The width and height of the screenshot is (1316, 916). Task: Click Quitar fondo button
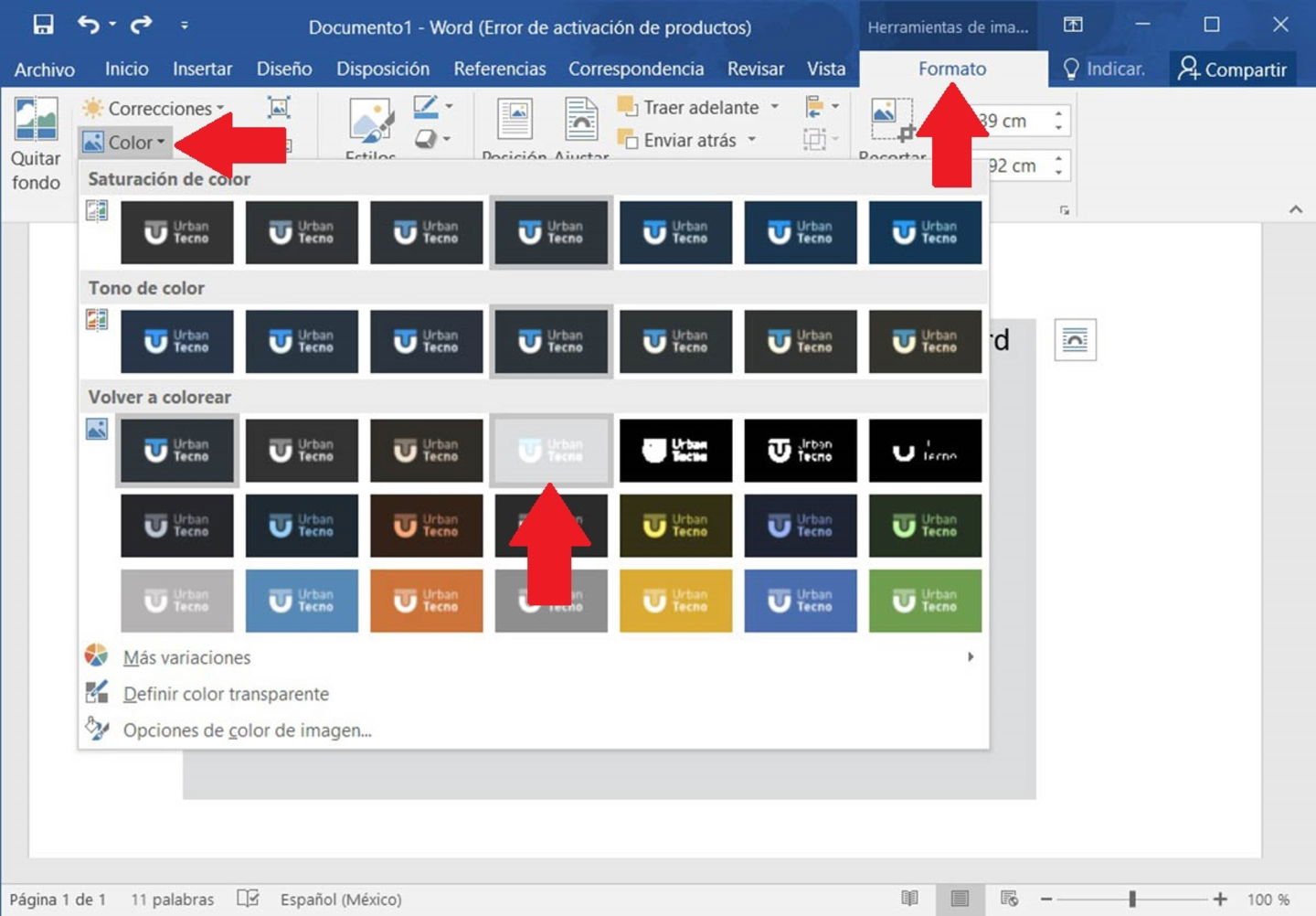36,144
